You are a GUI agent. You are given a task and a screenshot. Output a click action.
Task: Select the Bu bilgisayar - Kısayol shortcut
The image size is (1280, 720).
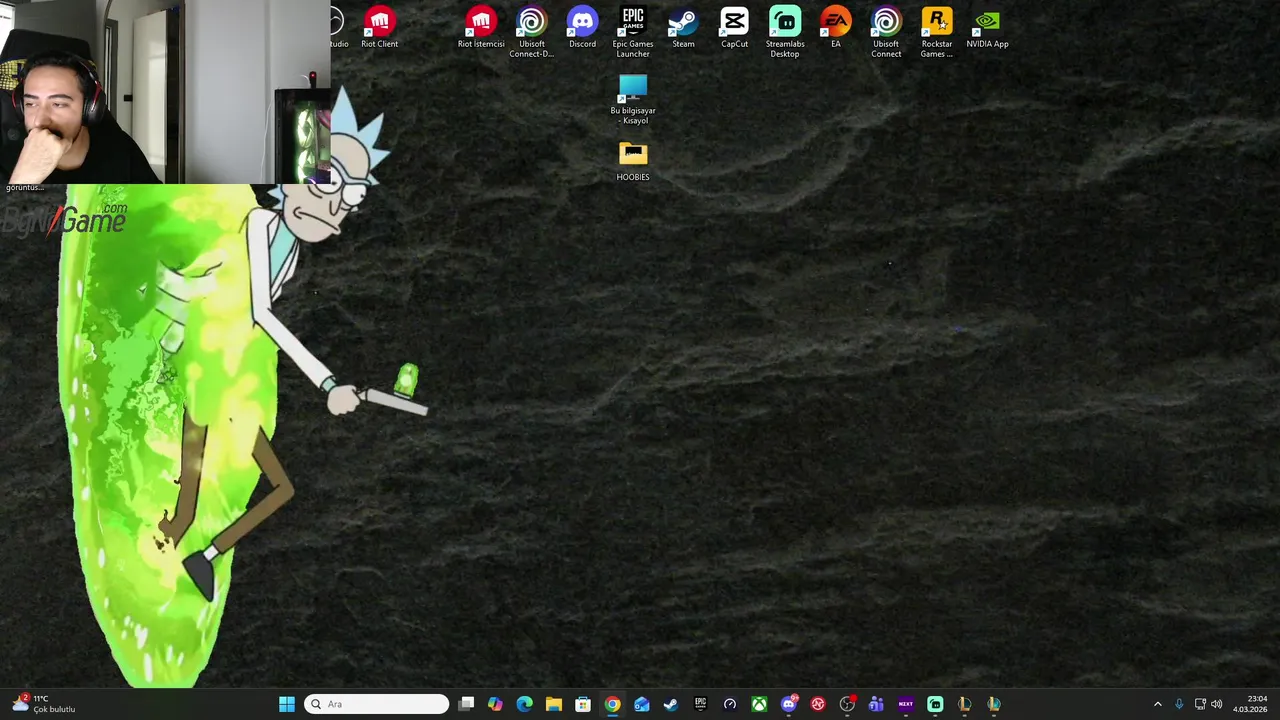633,100
